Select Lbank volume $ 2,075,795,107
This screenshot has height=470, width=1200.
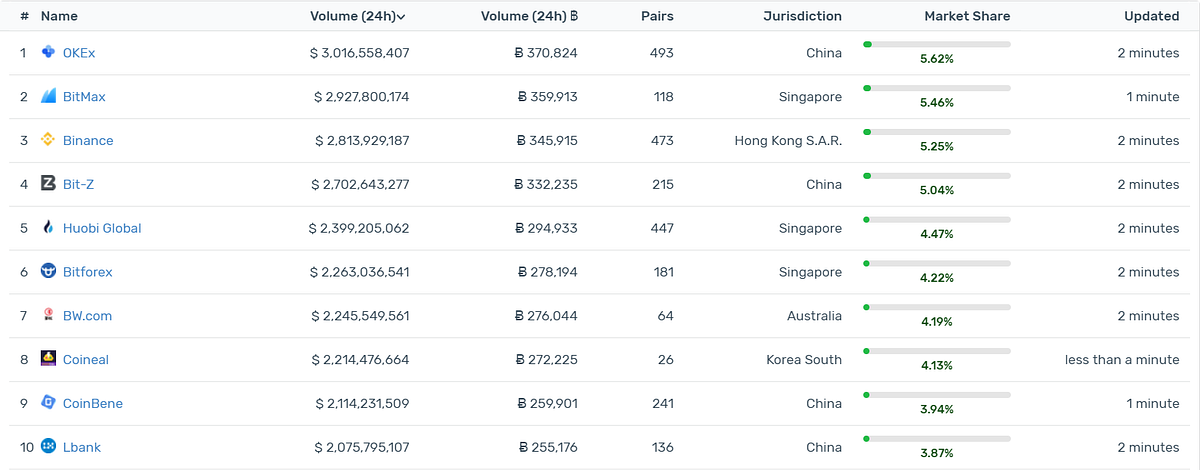point(361,448)
